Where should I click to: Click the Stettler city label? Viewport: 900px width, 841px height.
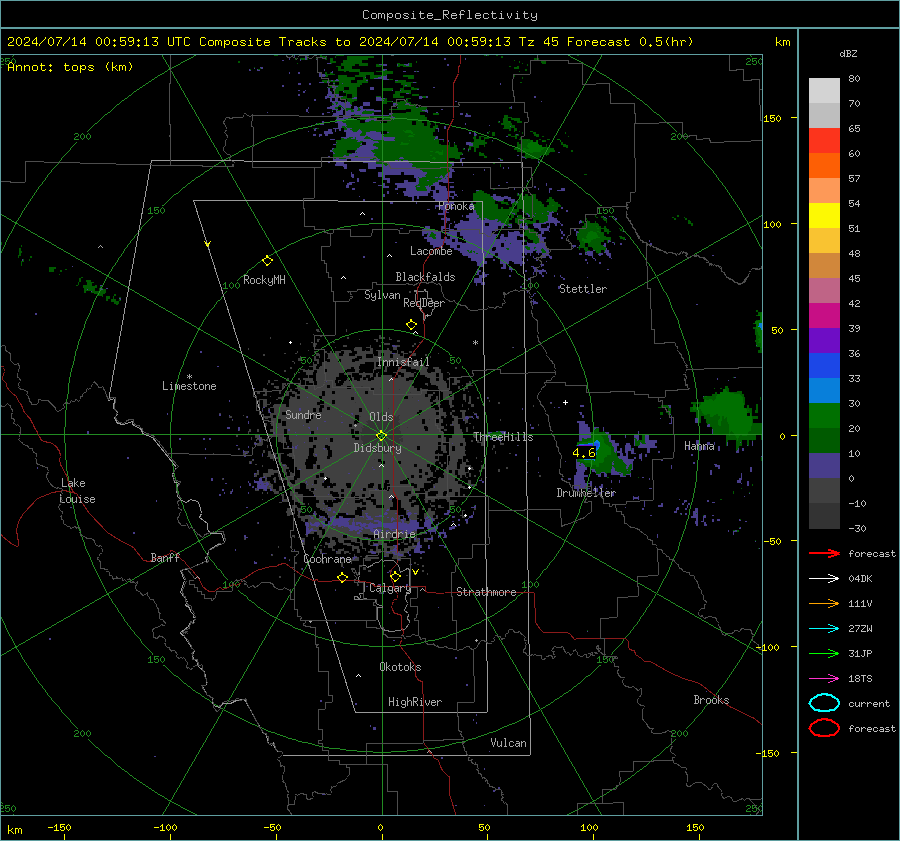(x=583, y=289)
